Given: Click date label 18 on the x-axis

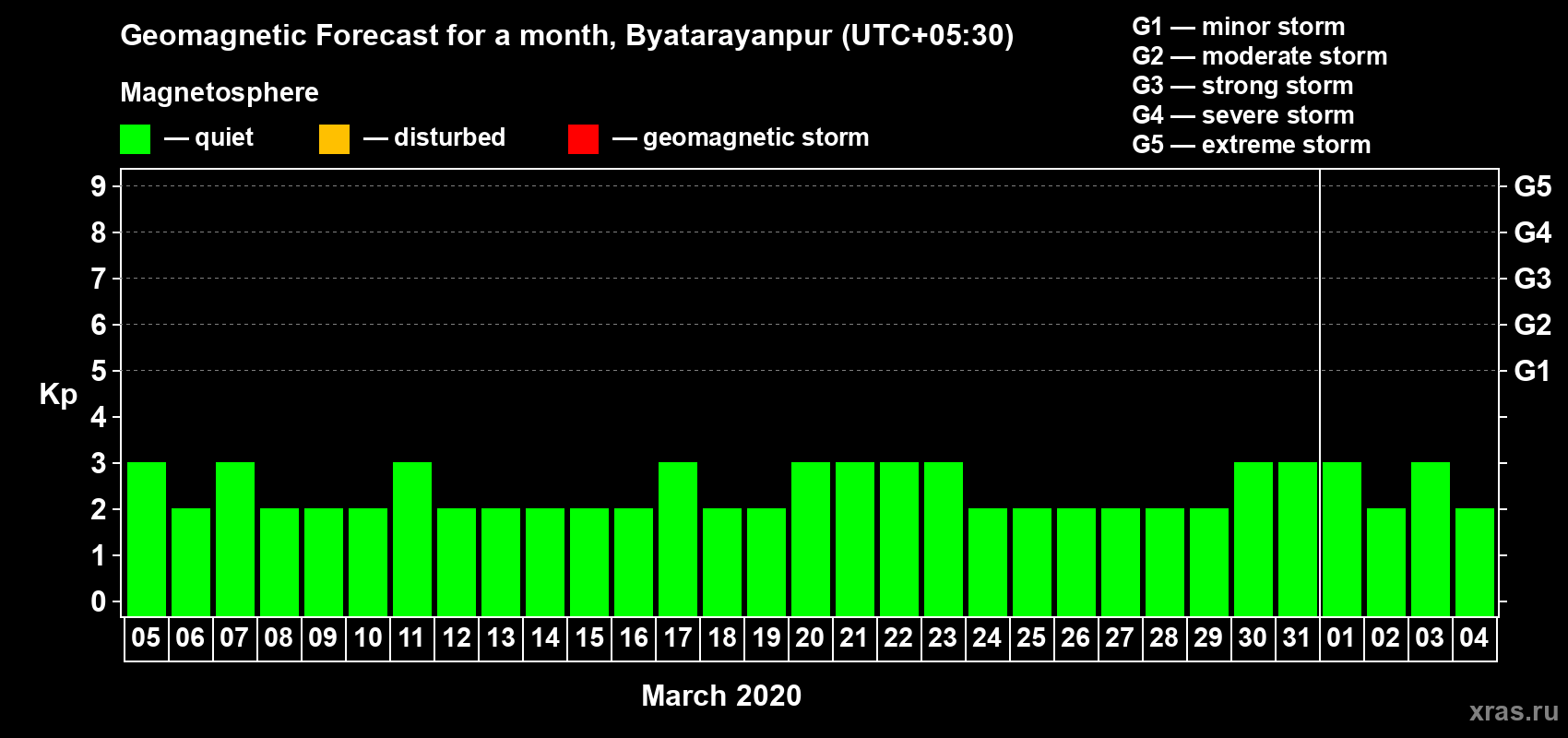Looking at the screenshot, I should [x=721, y=638].
